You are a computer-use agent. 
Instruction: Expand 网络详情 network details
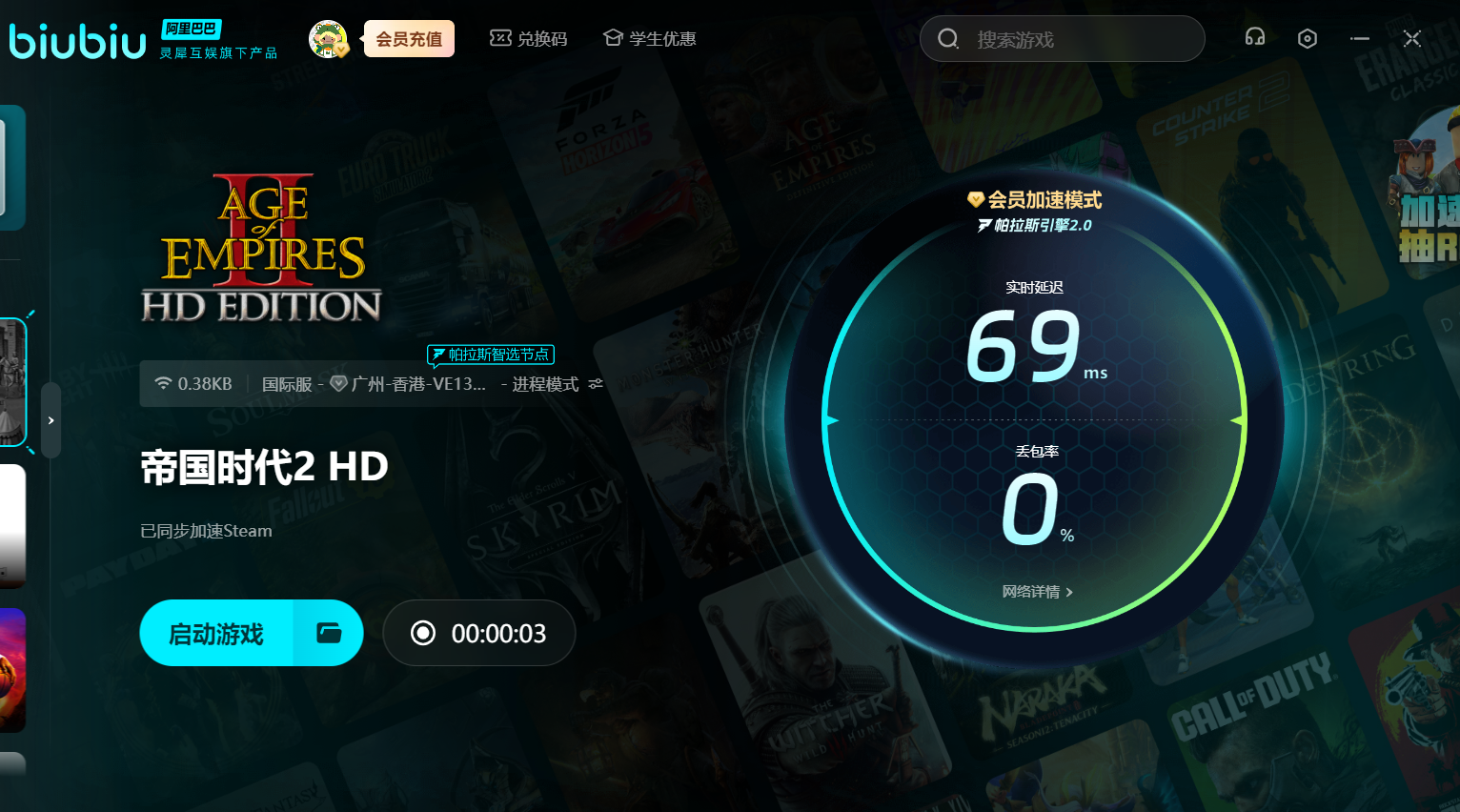click(x=1037, y=592)
